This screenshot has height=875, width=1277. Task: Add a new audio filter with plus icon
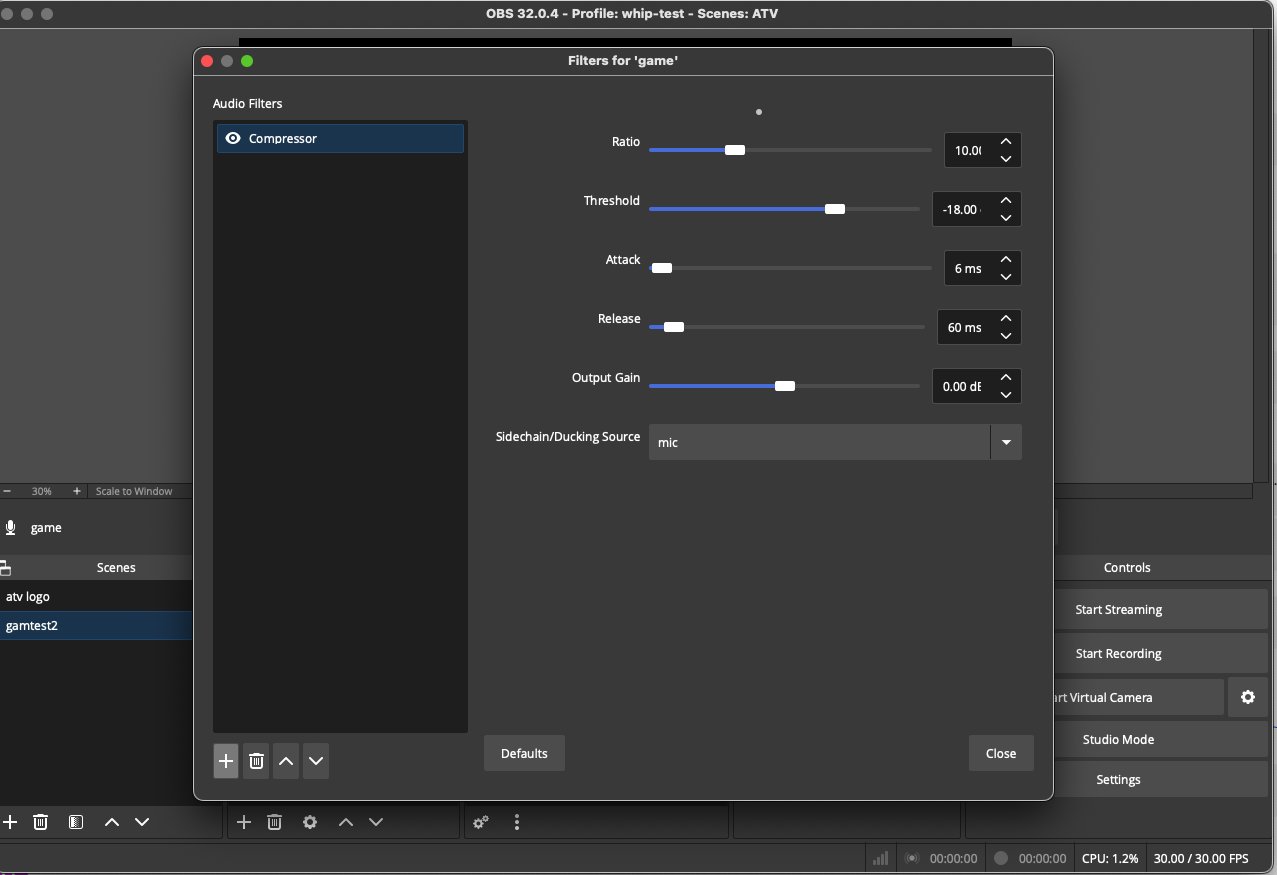226,761
